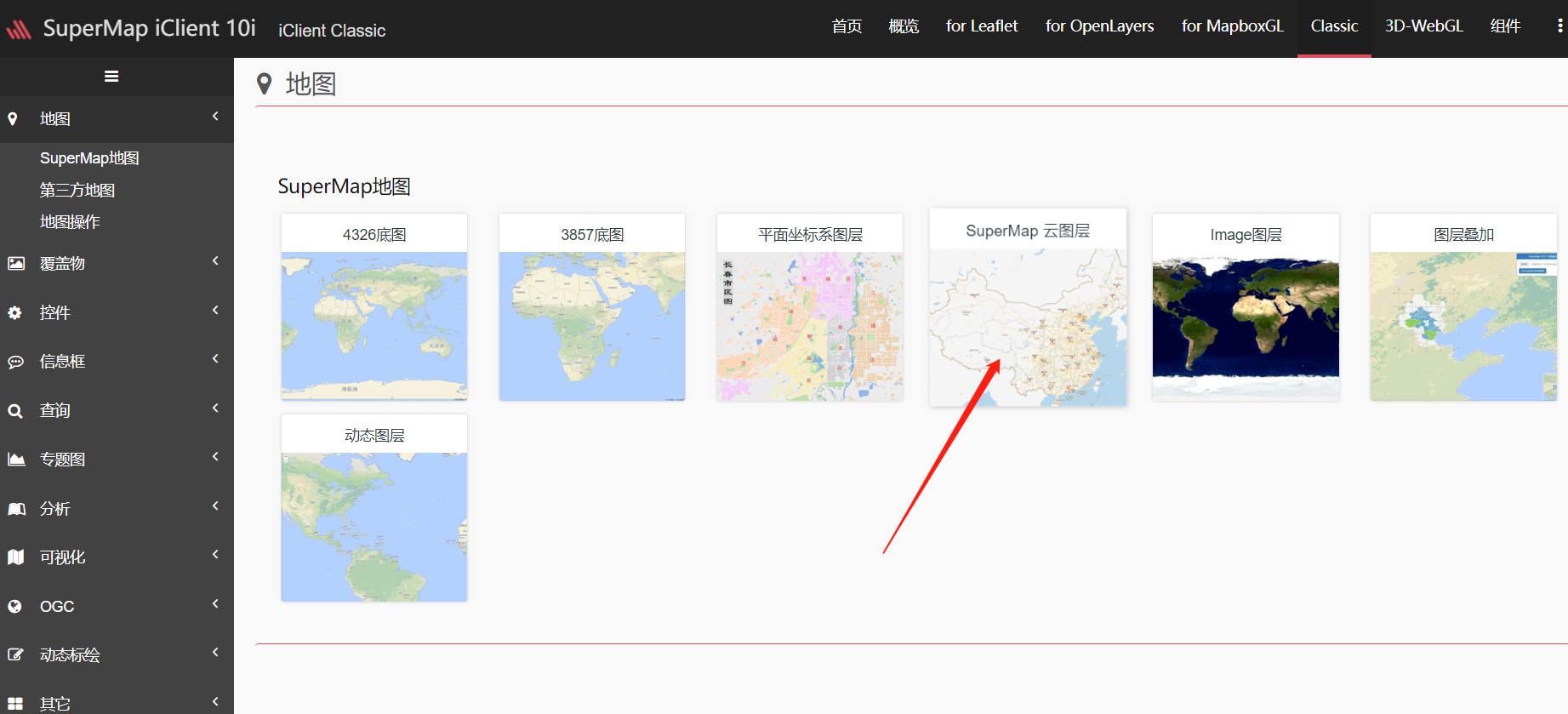The width and height of the screenshot is (1568, 714).
Task: Click the 控件 gear icon
Action: (15, 313)
